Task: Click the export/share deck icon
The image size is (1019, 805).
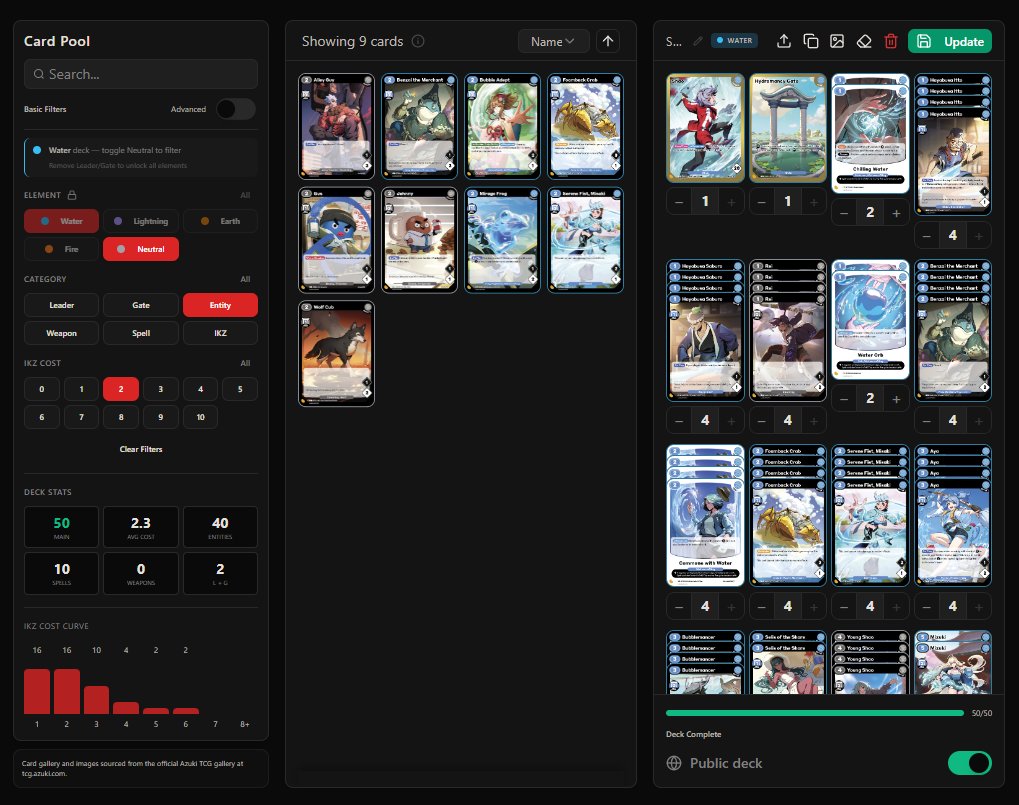Action: click(x=784, y=42)
